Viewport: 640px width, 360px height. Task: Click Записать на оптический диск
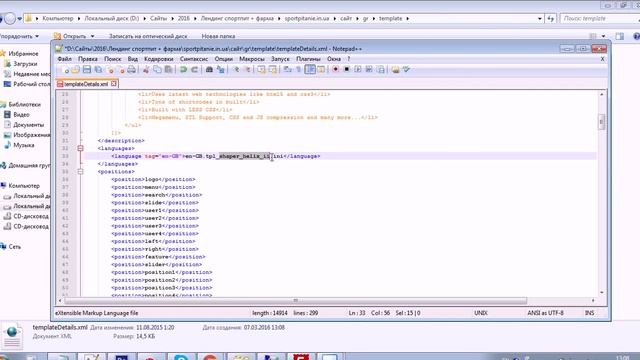148,36
